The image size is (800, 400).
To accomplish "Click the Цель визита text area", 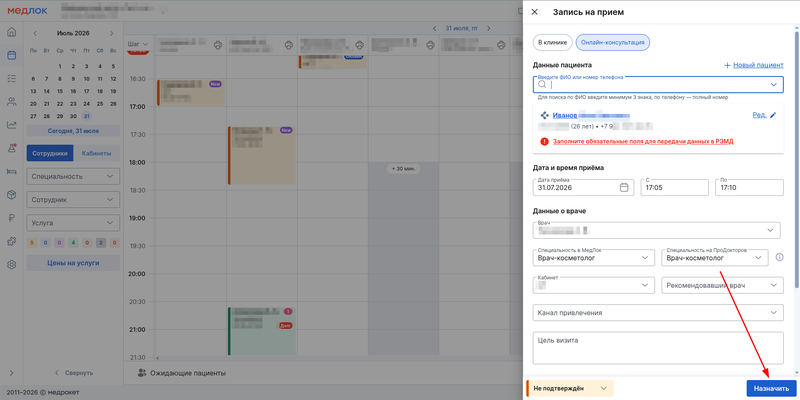I will click(658, 348).
